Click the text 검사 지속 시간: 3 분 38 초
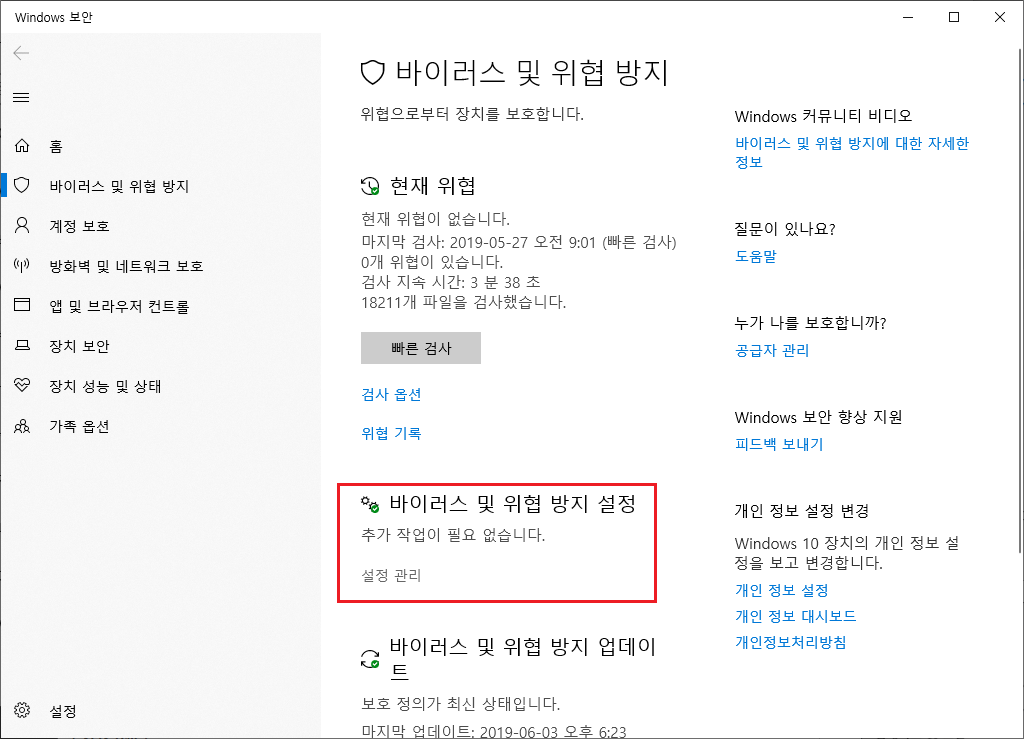The image size is (1024, 739). point(451,282)
